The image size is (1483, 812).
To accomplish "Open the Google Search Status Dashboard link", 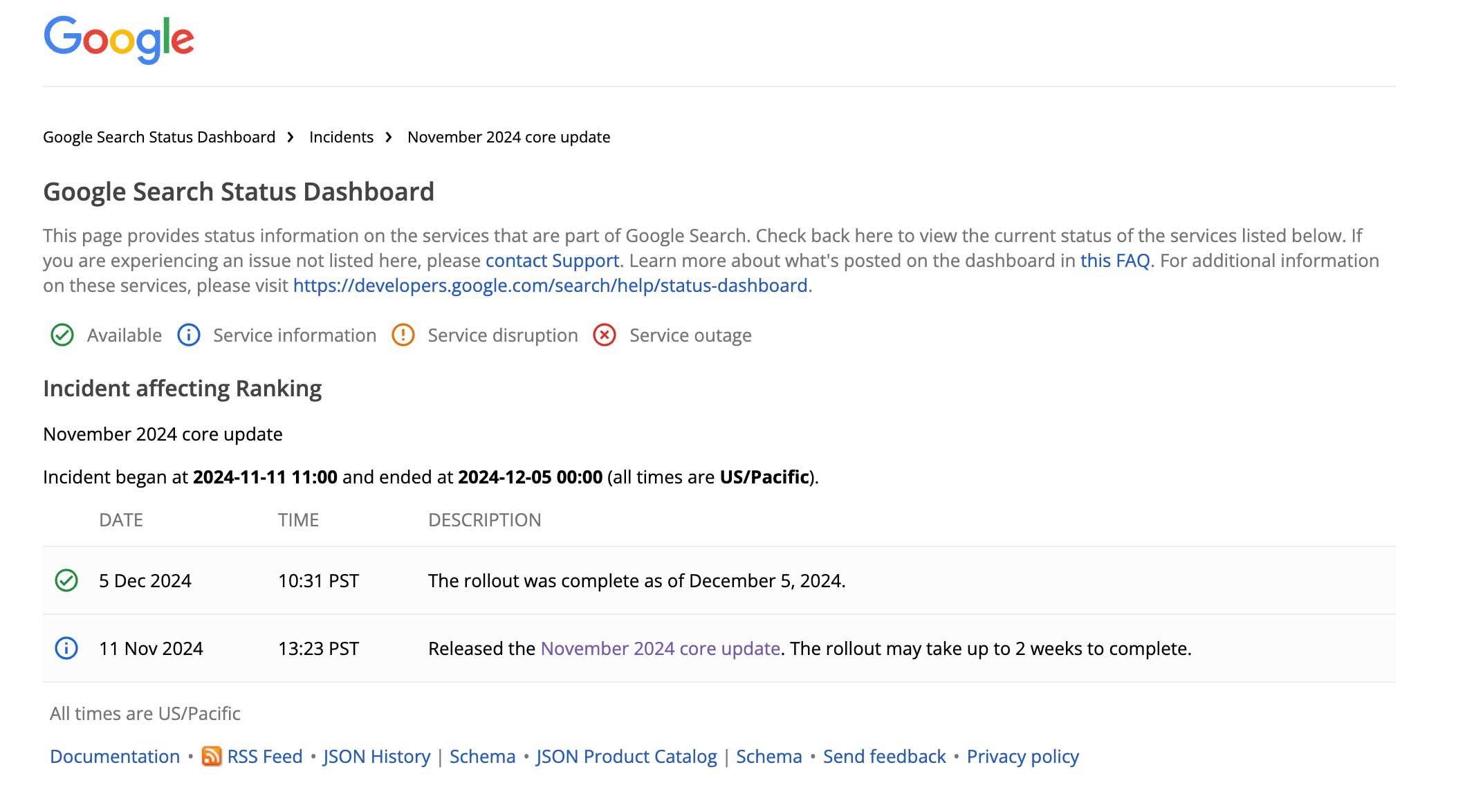I will pos(159,136).
